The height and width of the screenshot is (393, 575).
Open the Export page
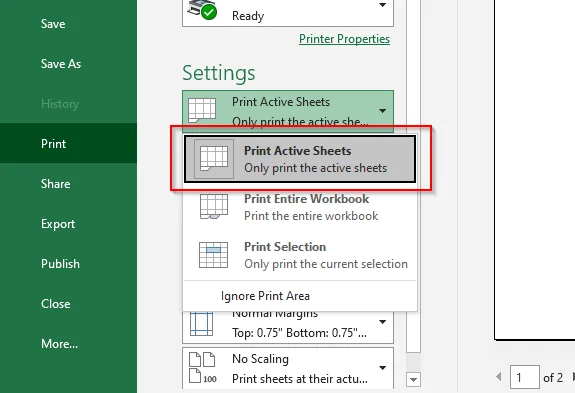tap(58, 224)
